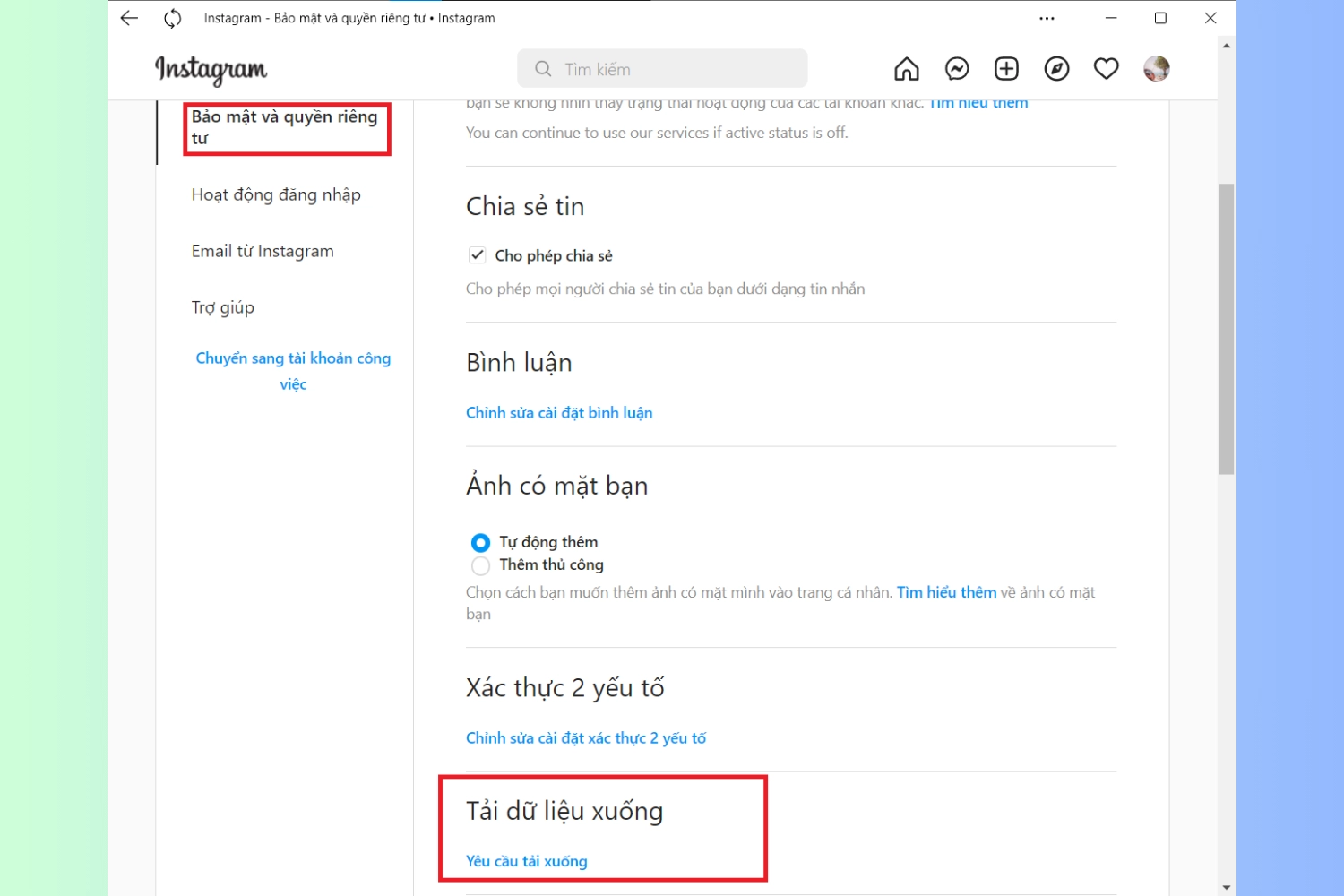Click the scrollbar up arrow

(x=1227, y=45)
